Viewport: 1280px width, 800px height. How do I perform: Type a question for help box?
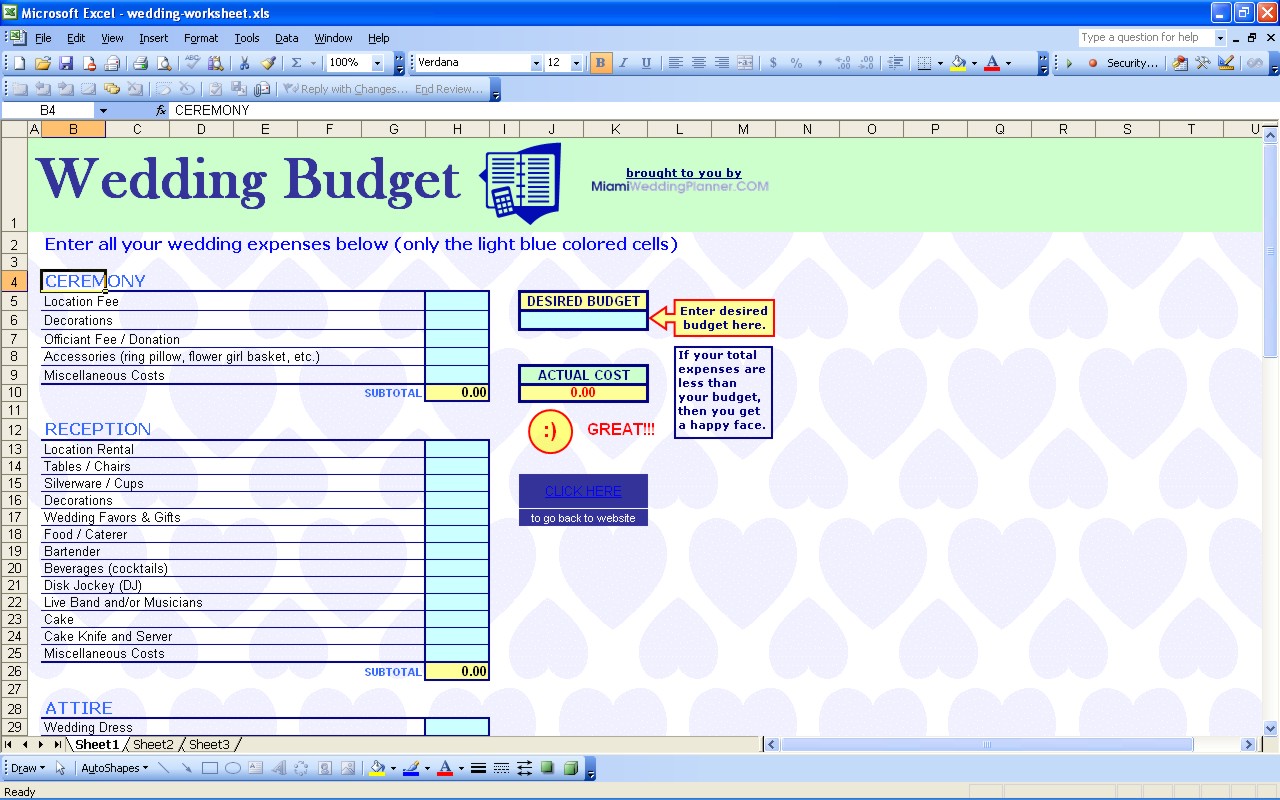click(1146, 38)
